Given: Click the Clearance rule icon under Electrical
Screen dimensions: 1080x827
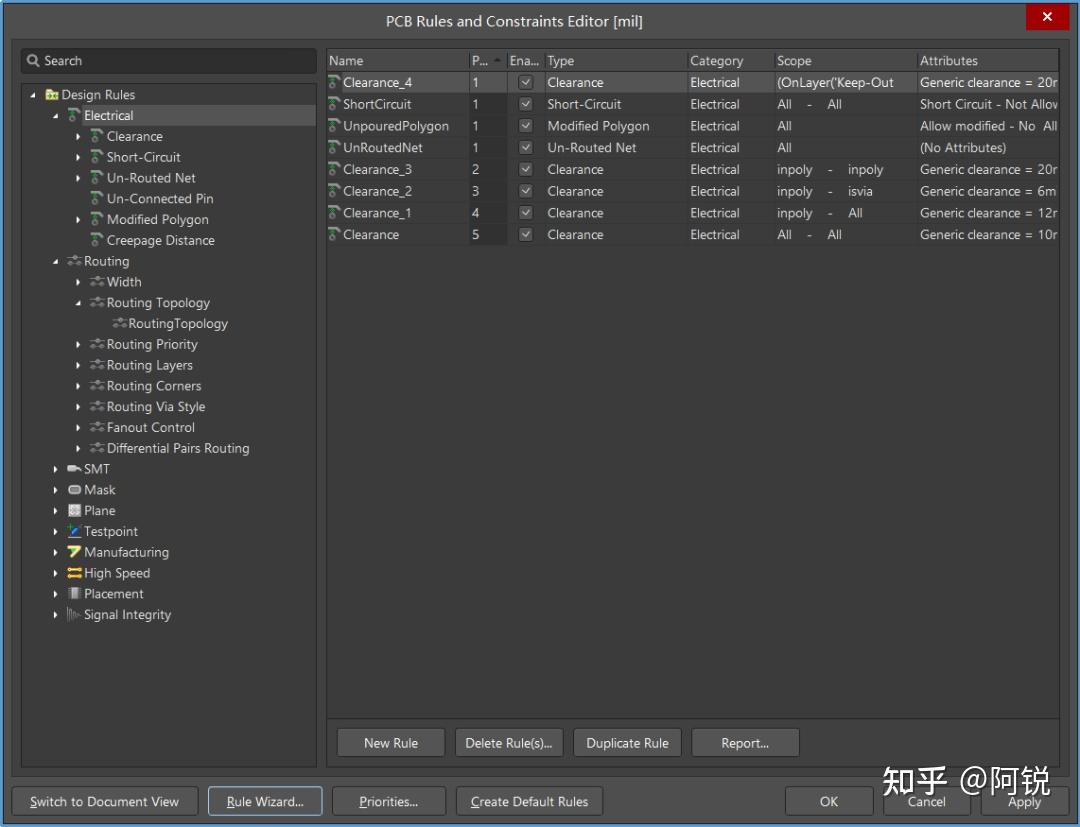Looking at the screenshot, I should coord(94,136).
